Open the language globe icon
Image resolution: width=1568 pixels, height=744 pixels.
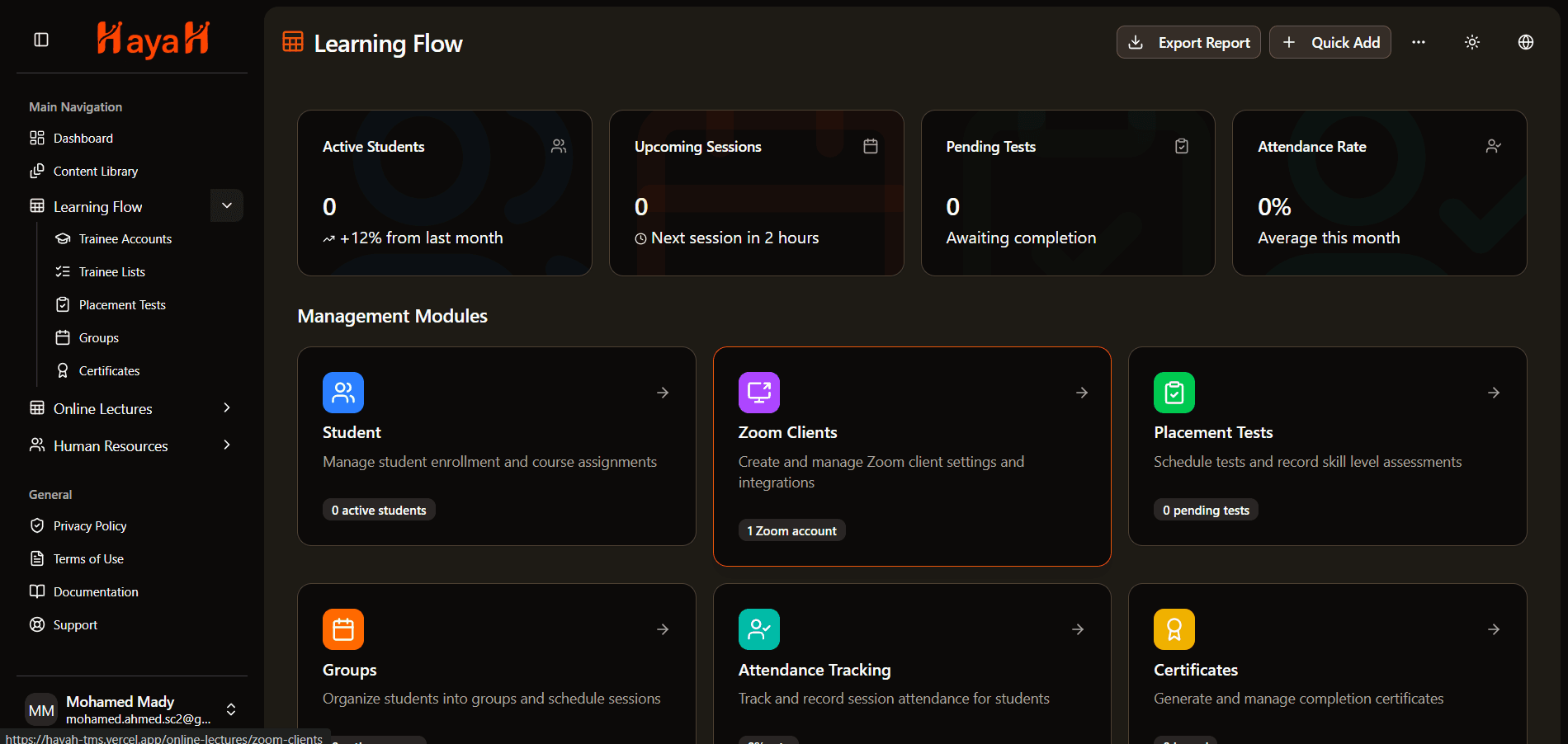tap(1526, 42)
